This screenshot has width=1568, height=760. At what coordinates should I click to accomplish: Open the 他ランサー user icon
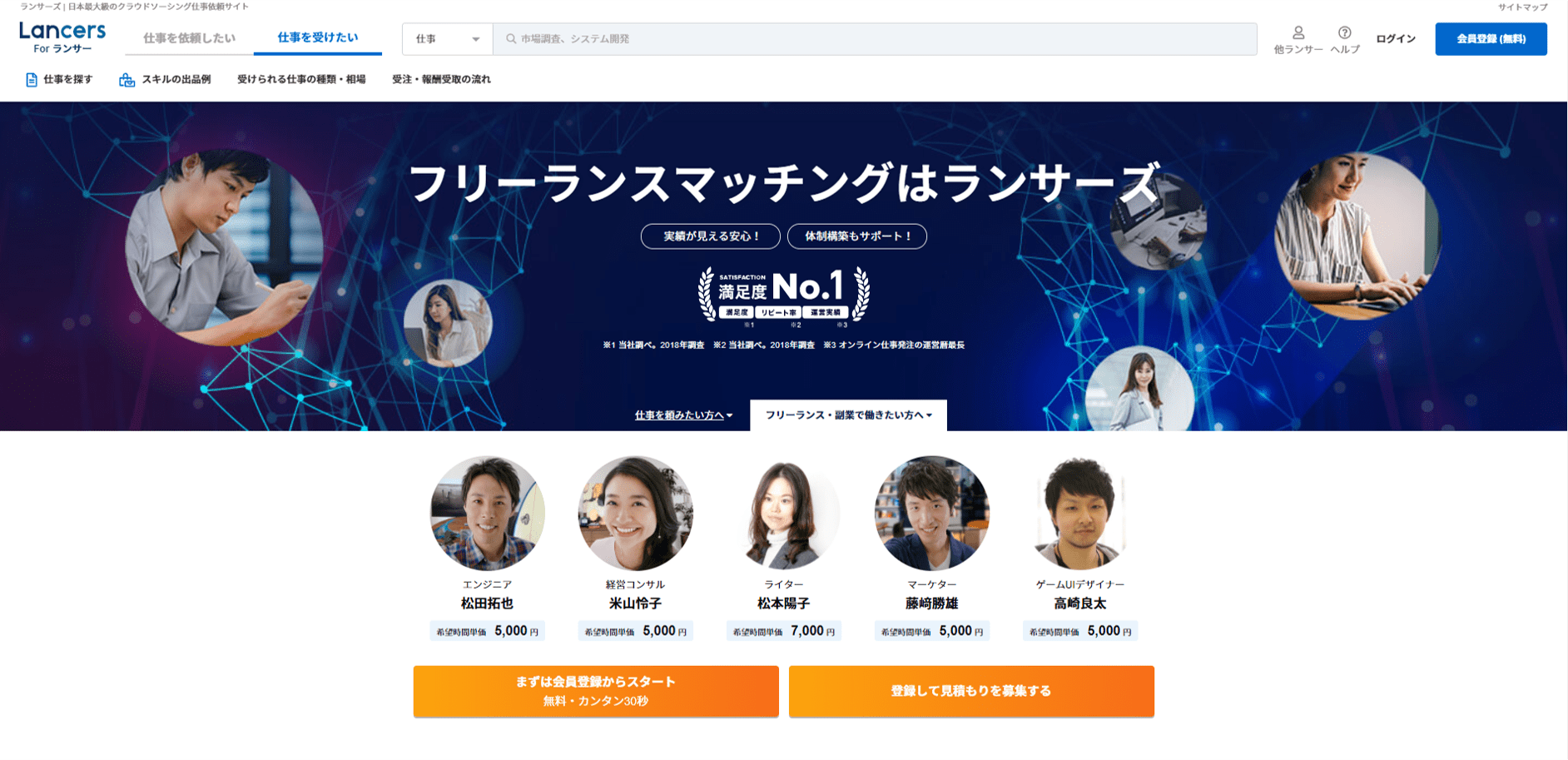tap(1298, 32)
